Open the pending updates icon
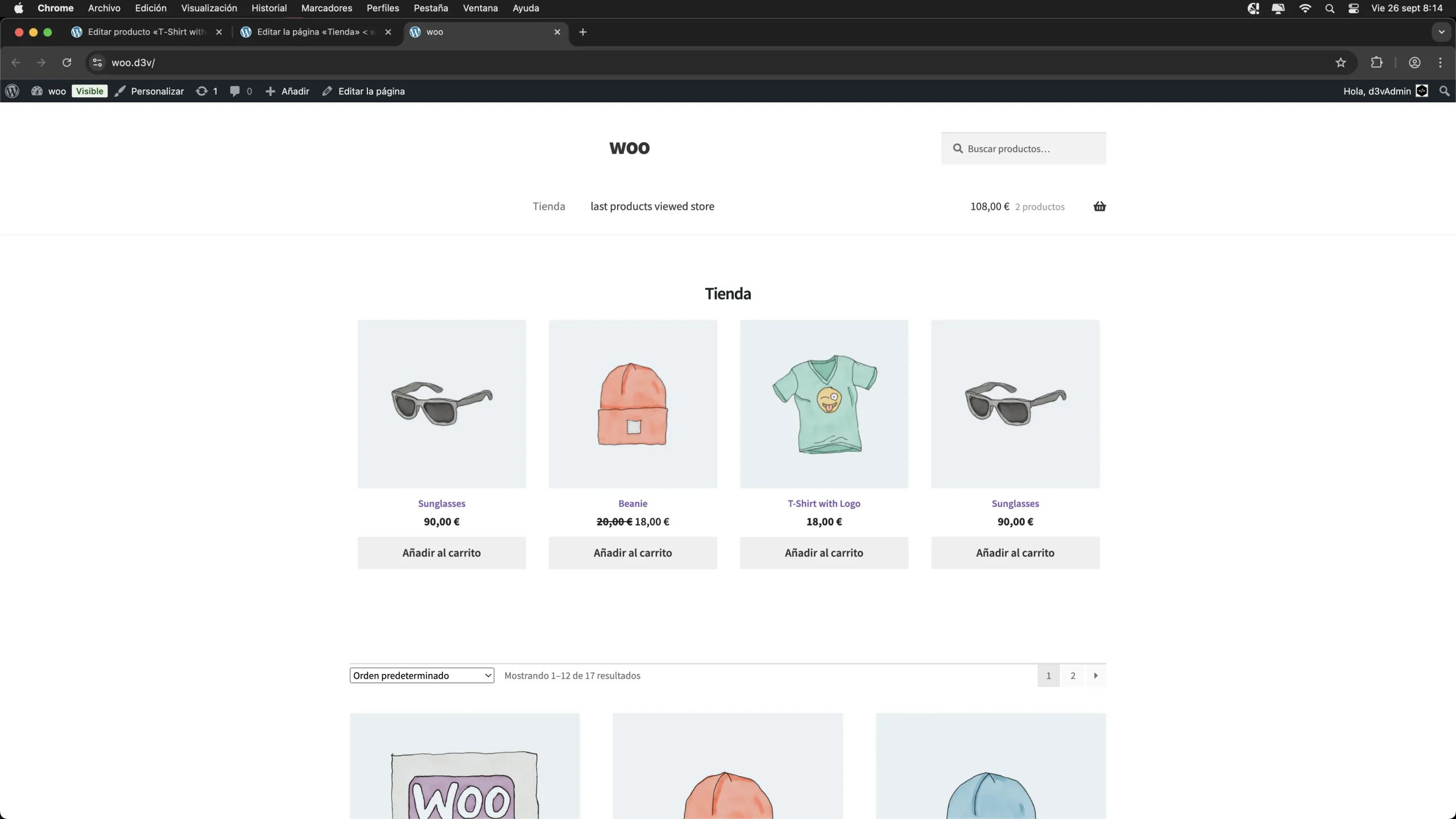The width and height of the screenshot is (1456, 819). [201, 91]
